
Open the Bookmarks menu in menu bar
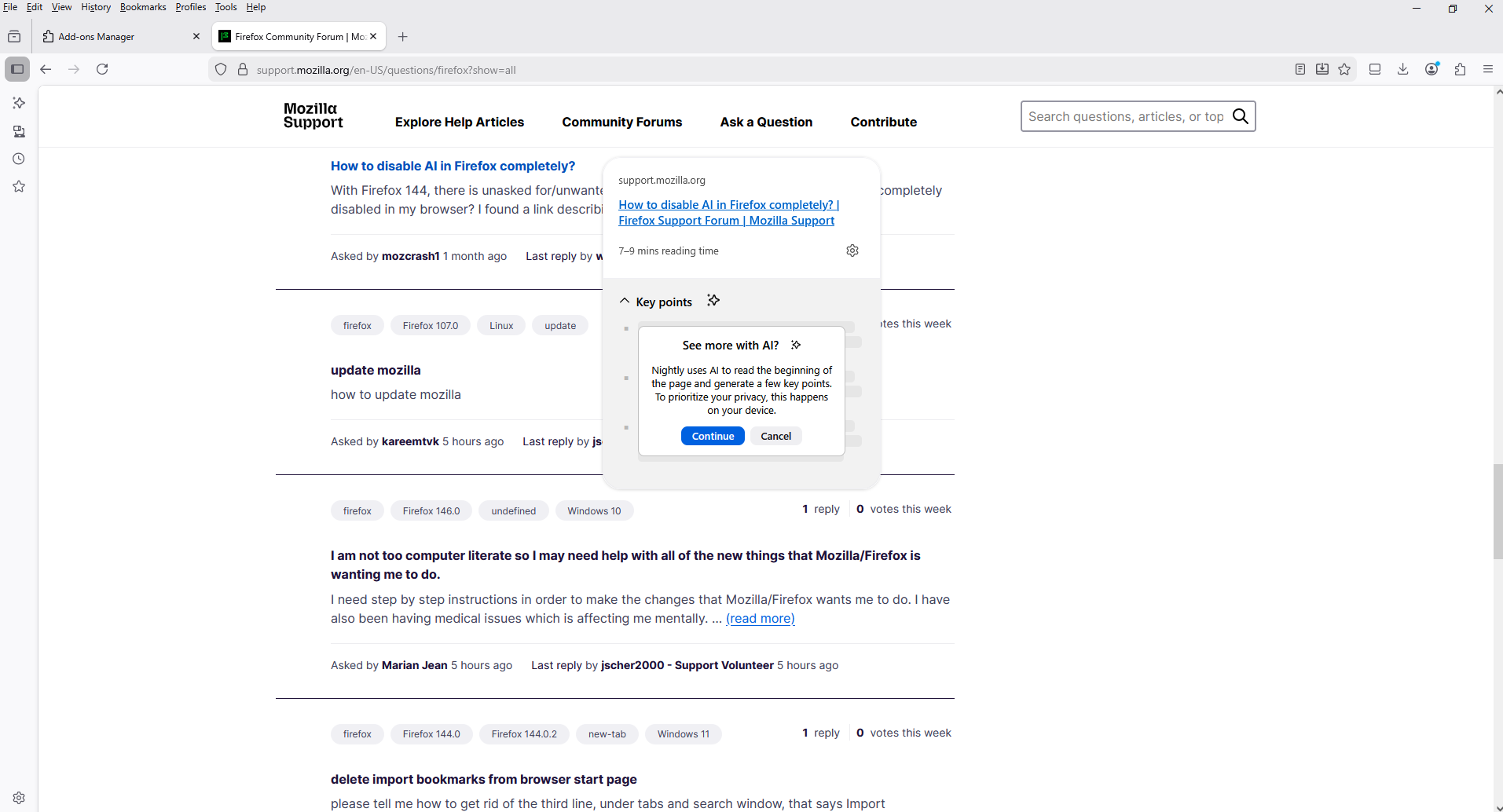[142, 7]
